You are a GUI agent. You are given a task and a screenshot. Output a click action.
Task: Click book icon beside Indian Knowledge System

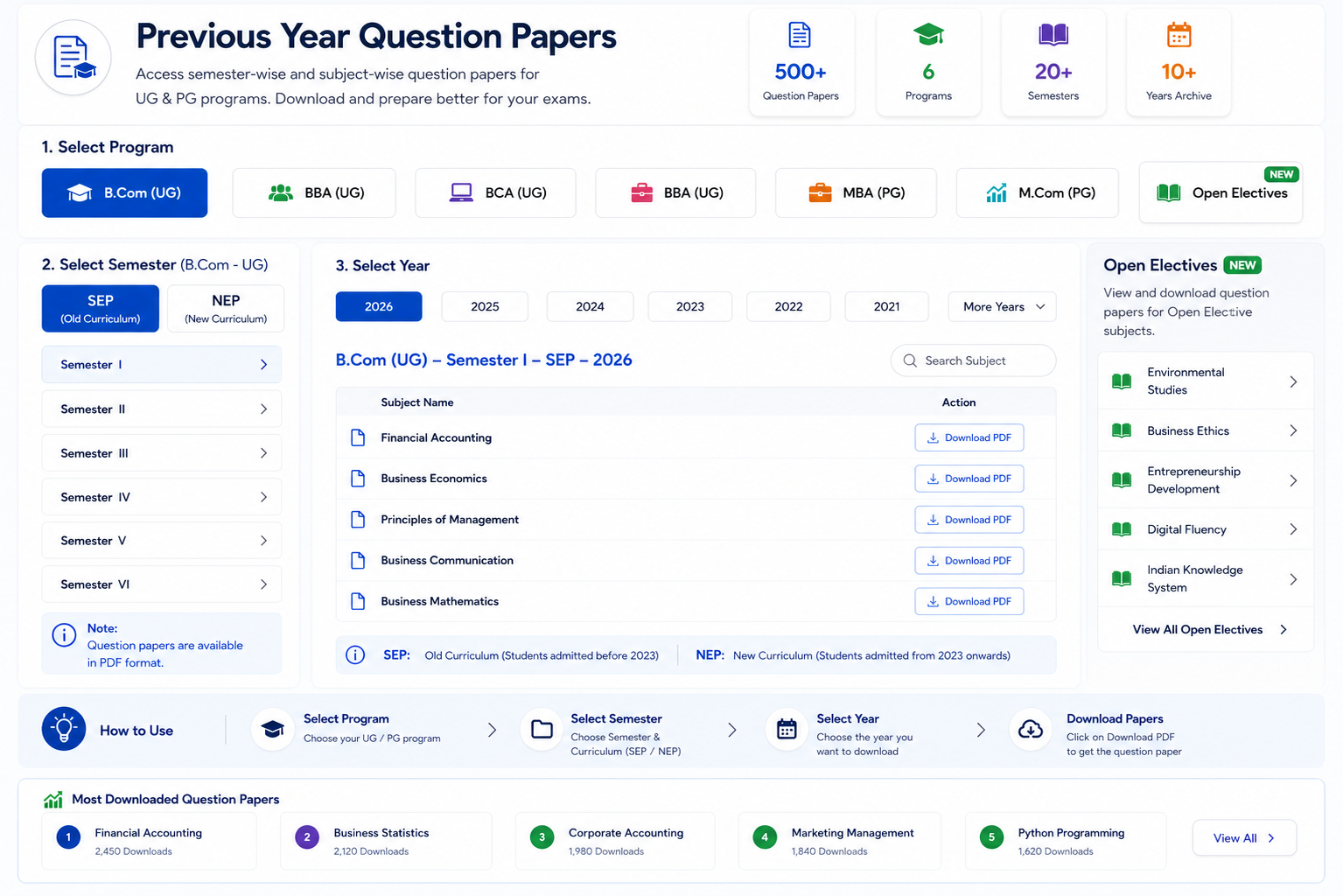[x=1122, y=579]
